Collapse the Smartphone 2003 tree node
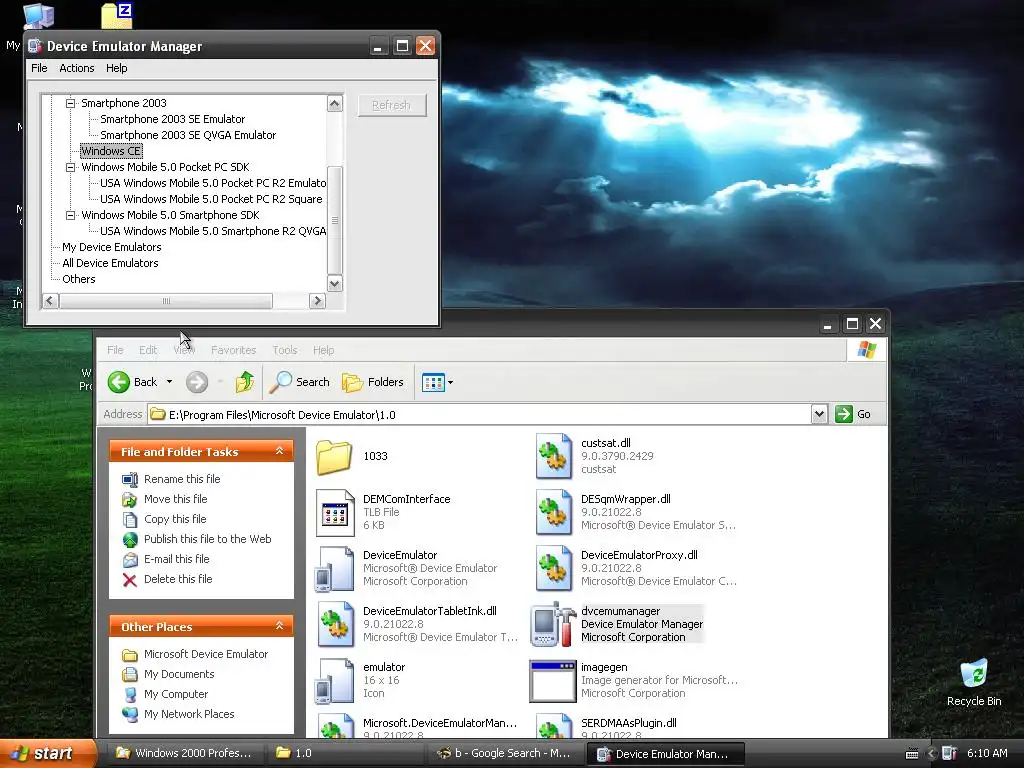 (x=71, y=103)
